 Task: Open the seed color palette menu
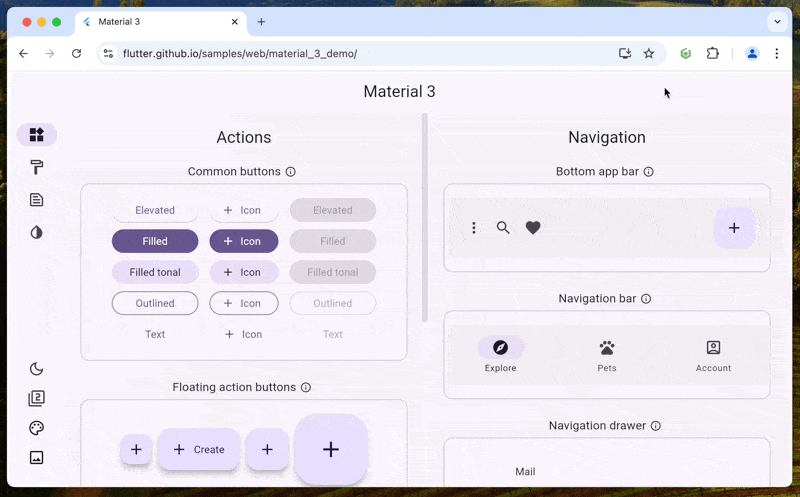(36, 428)
